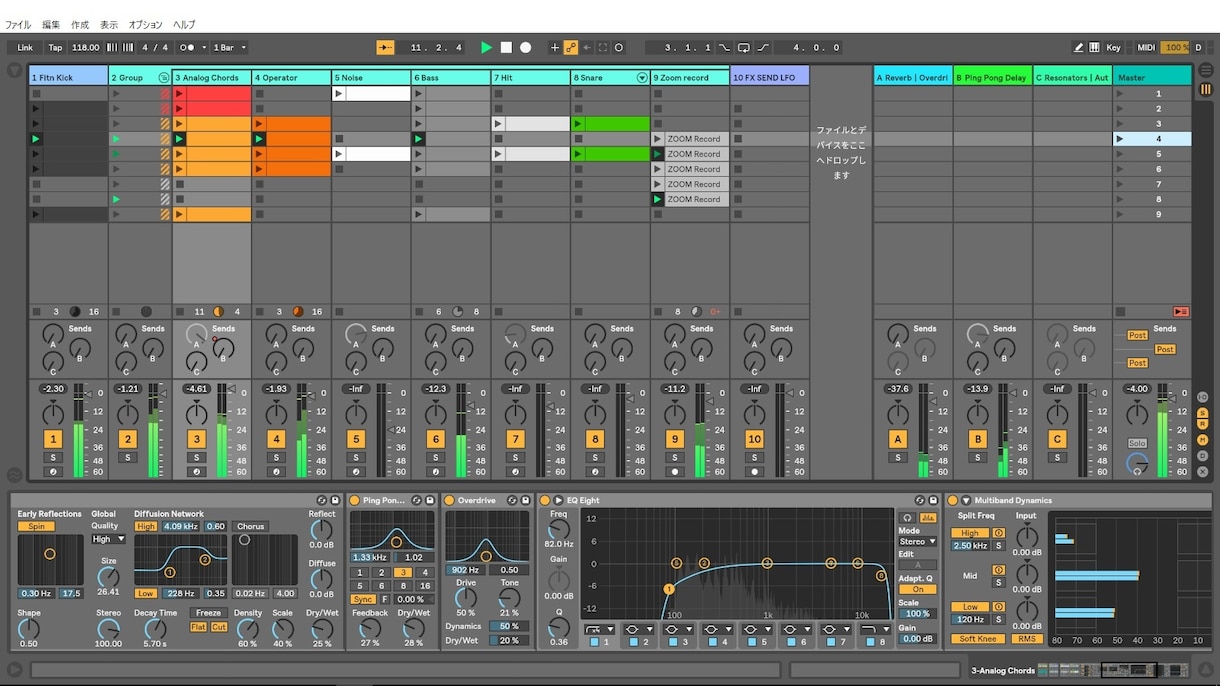
Task: Click the Stop All Clips button in Master
Action: (1121, 312)
